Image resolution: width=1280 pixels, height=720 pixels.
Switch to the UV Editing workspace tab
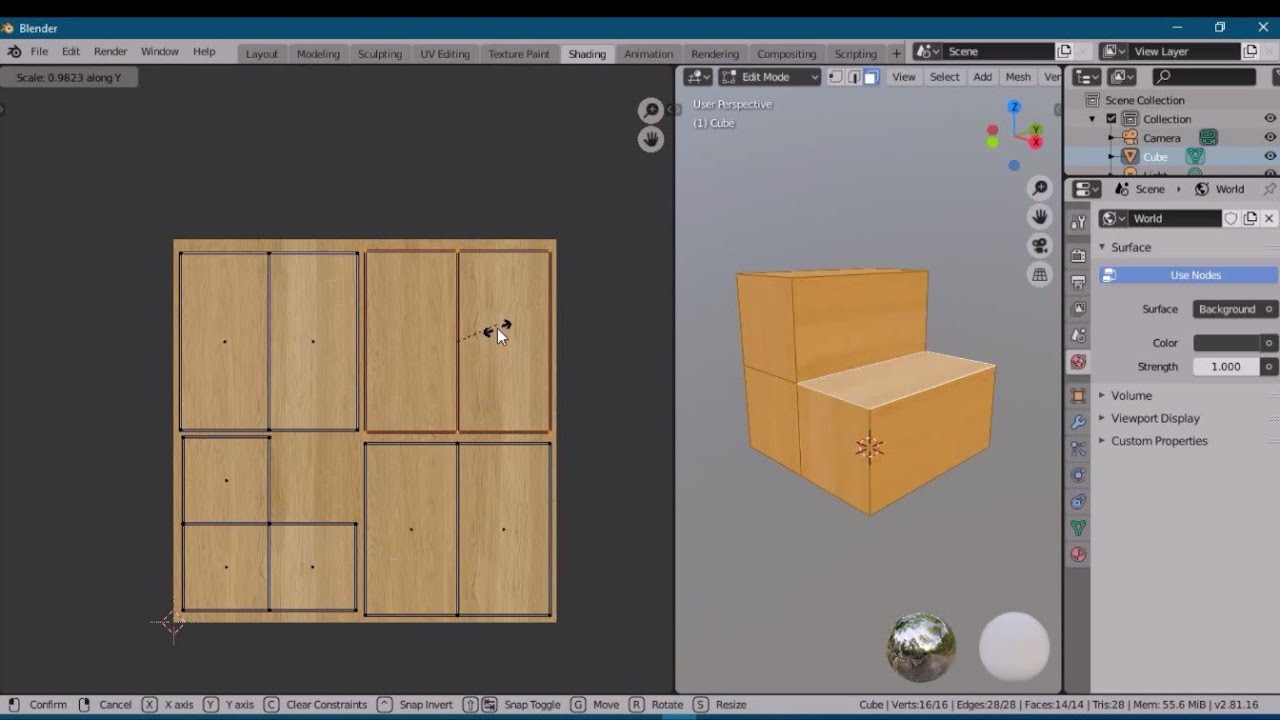tap(445, 54)
